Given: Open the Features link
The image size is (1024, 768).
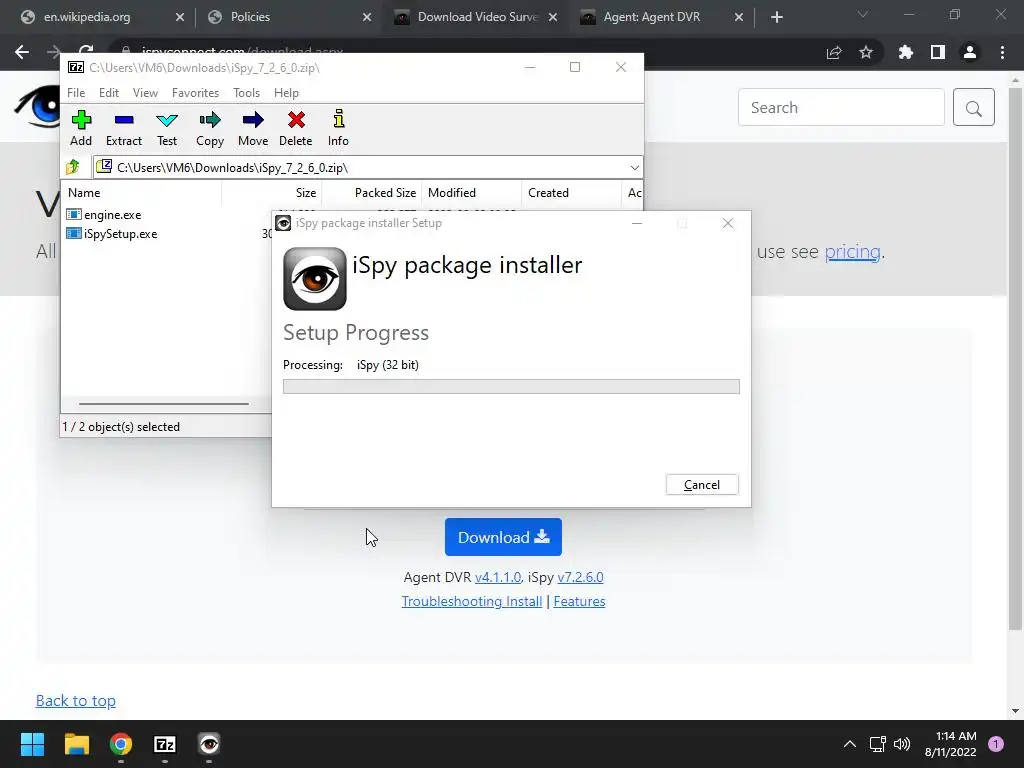Looking at the screenshot, I should point(579,601).
